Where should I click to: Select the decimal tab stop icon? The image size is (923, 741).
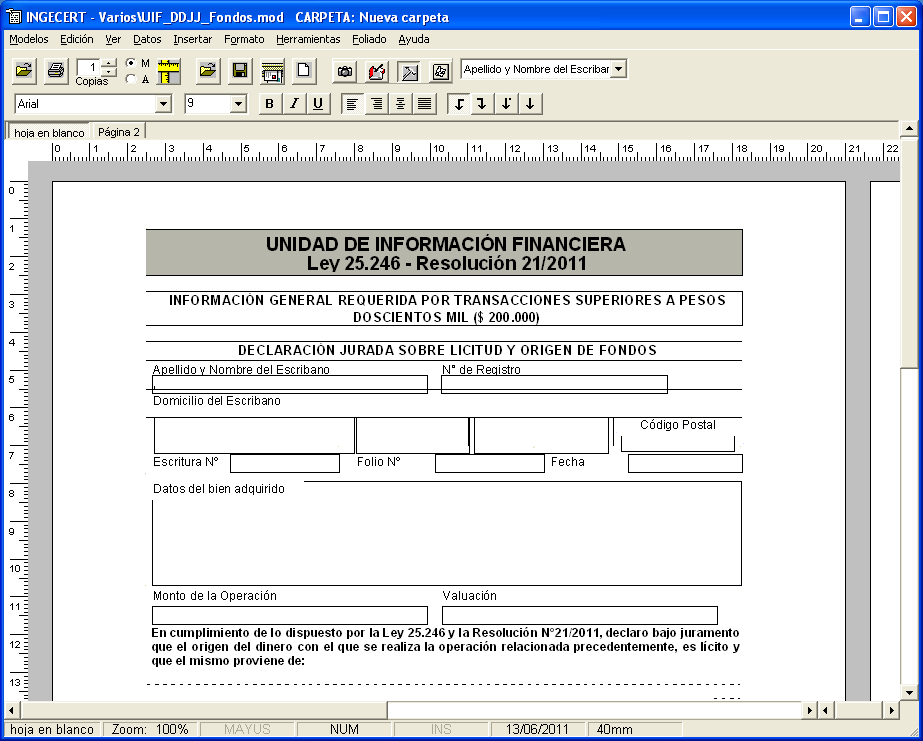coord(506,104)
